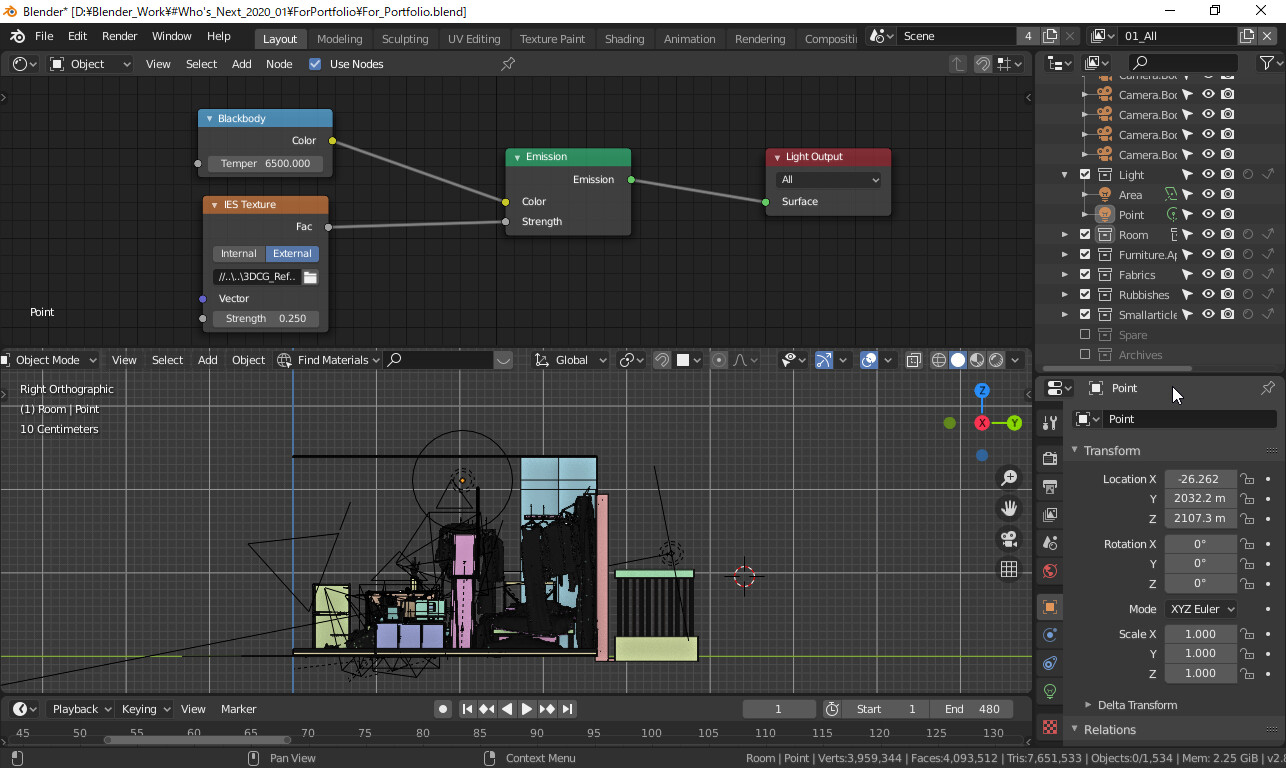Viewport: 1286px width, 768px height.
Task: Select External source on IES Texture node
Action: click(292, 254)
